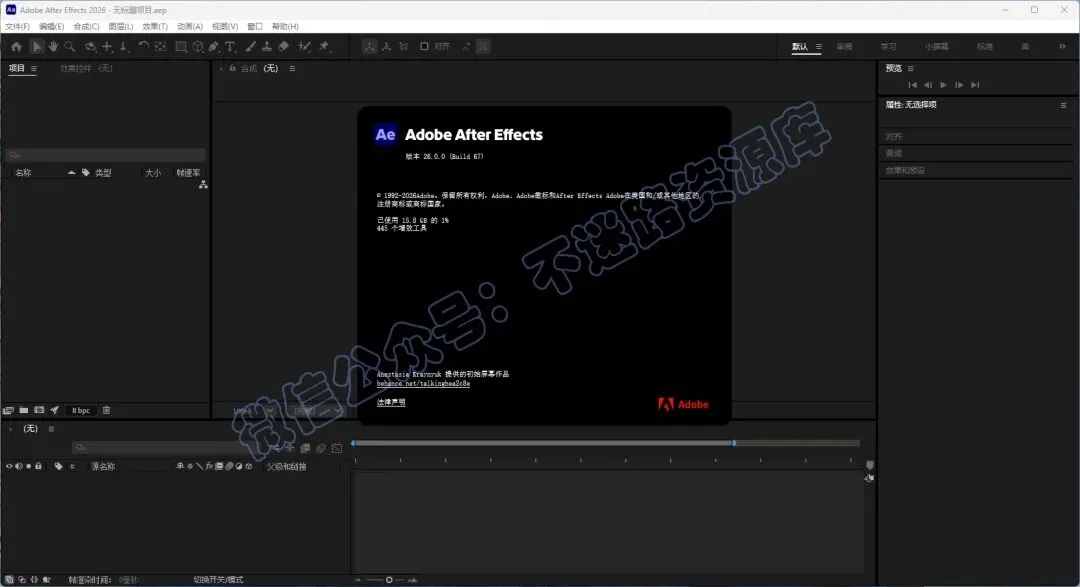This screenshot has width=1080, height=587.
Task: Open the 合成(C) menu
Action: point(86,26)
